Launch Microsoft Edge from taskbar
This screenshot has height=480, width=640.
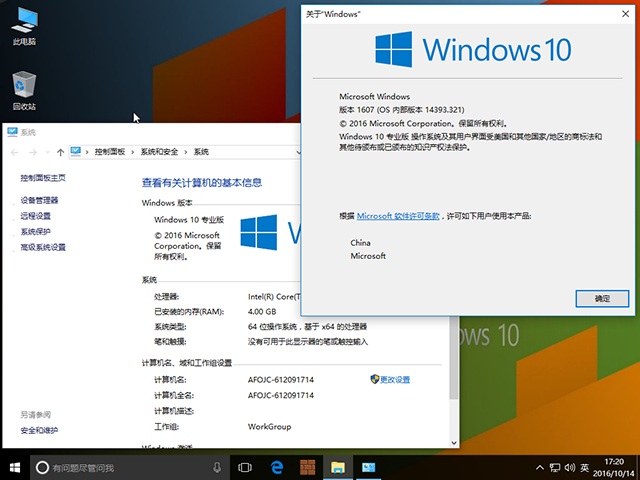[x=276, y=467]
